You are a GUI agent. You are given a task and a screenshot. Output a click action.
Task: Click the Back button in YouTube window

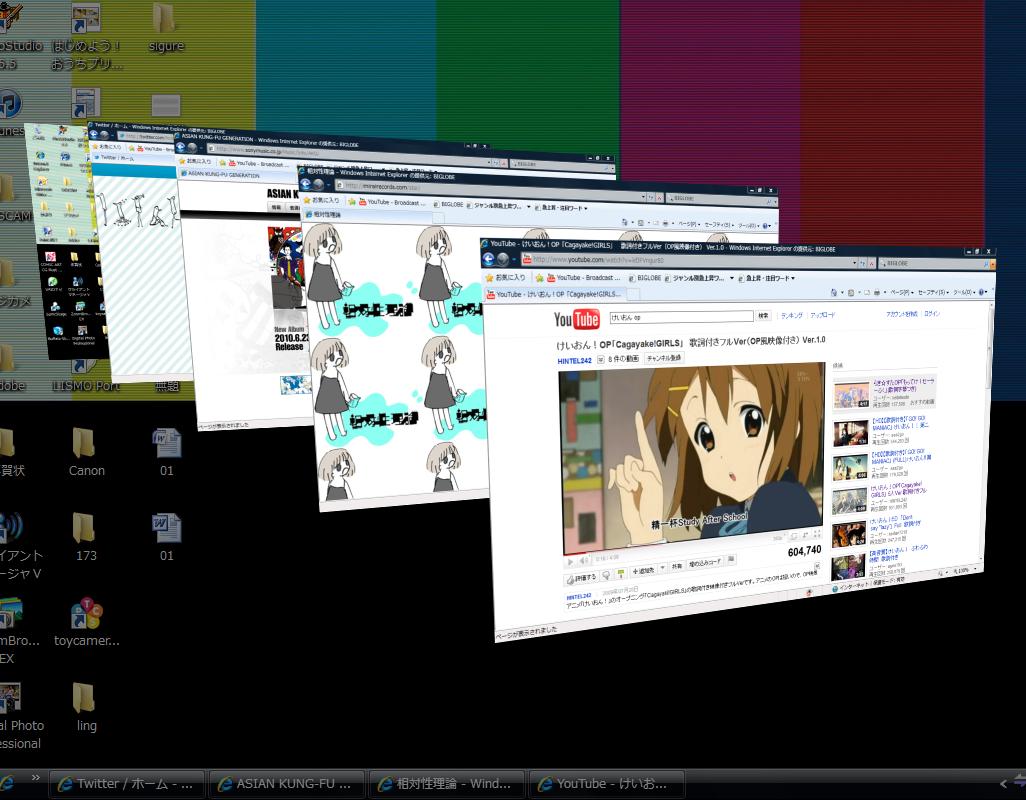tap(489, 259)
